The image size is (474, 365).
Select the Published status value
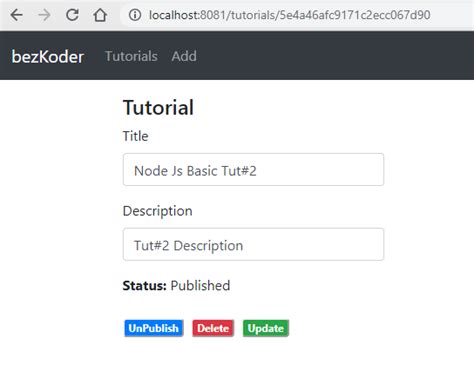[200, 286]
